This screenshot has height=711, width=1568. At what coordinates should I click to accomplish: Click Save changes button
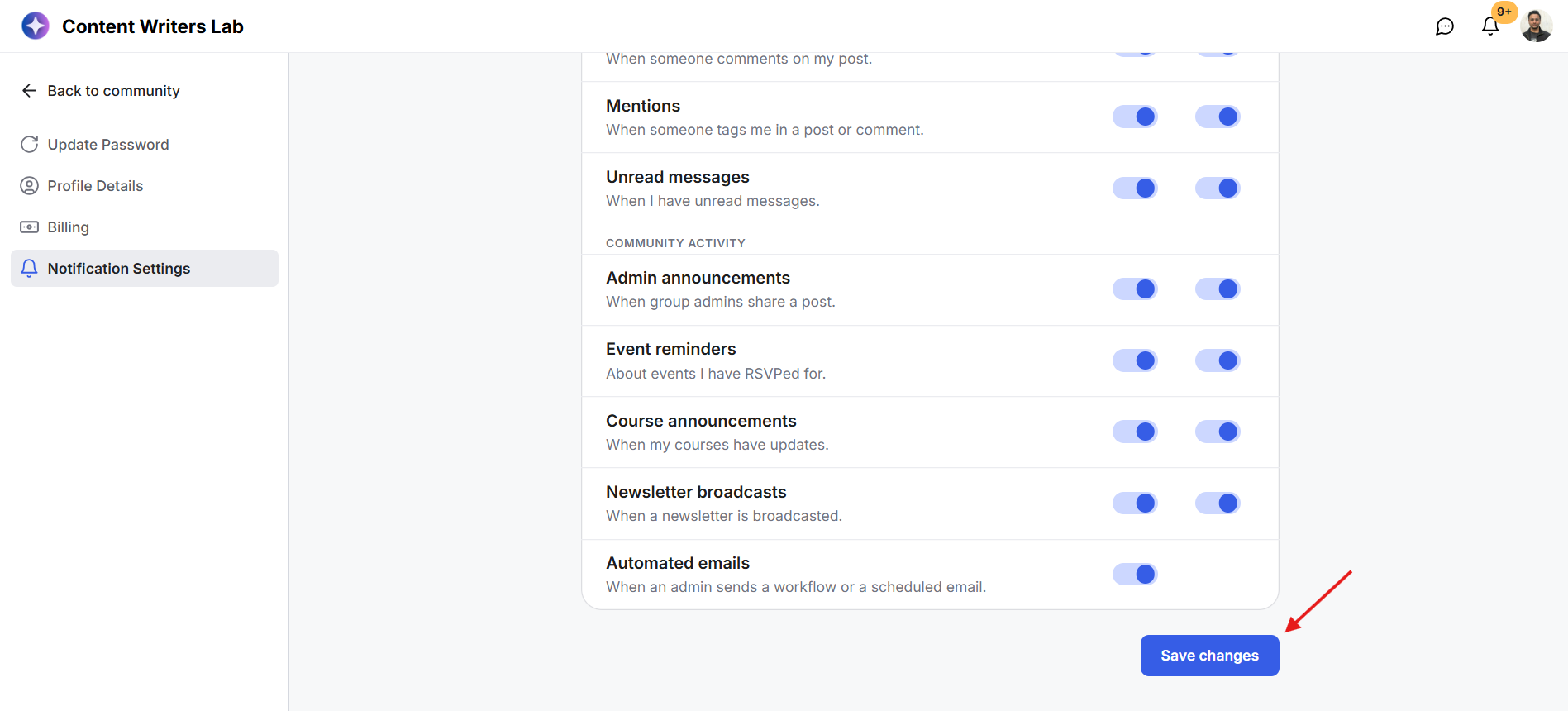click(1210, 656)
